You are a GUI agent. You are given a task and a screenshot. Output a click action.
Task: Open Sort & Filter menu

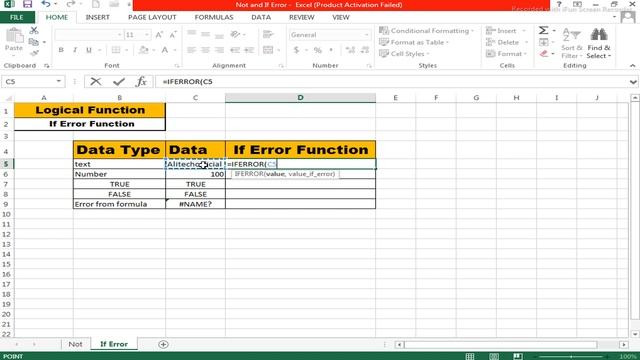(x=571, y=42)
